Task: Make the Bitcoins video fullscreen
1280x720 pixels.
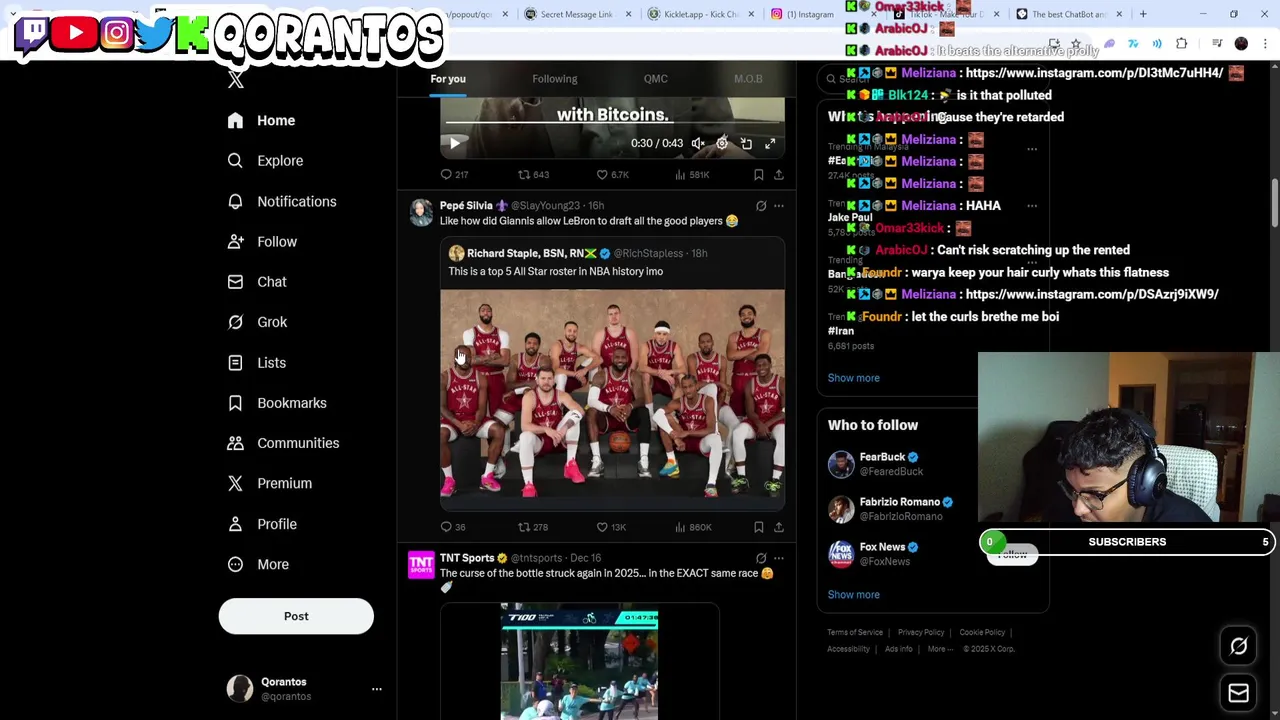Action: [770, 144]
